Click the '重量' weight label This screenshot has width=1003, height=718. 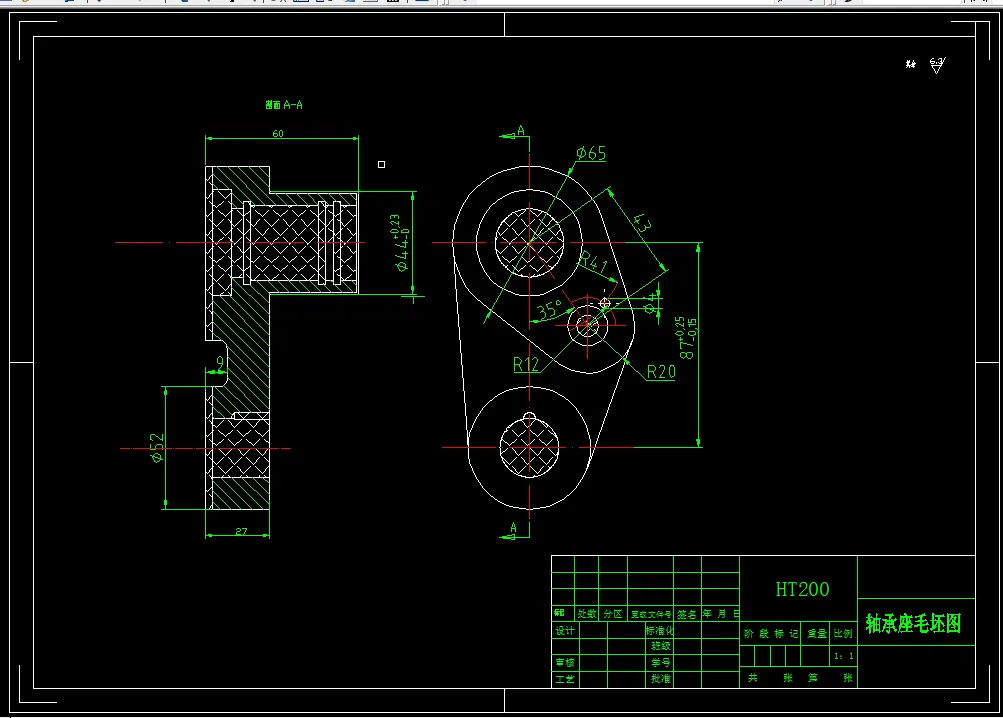tap(817, 634)
